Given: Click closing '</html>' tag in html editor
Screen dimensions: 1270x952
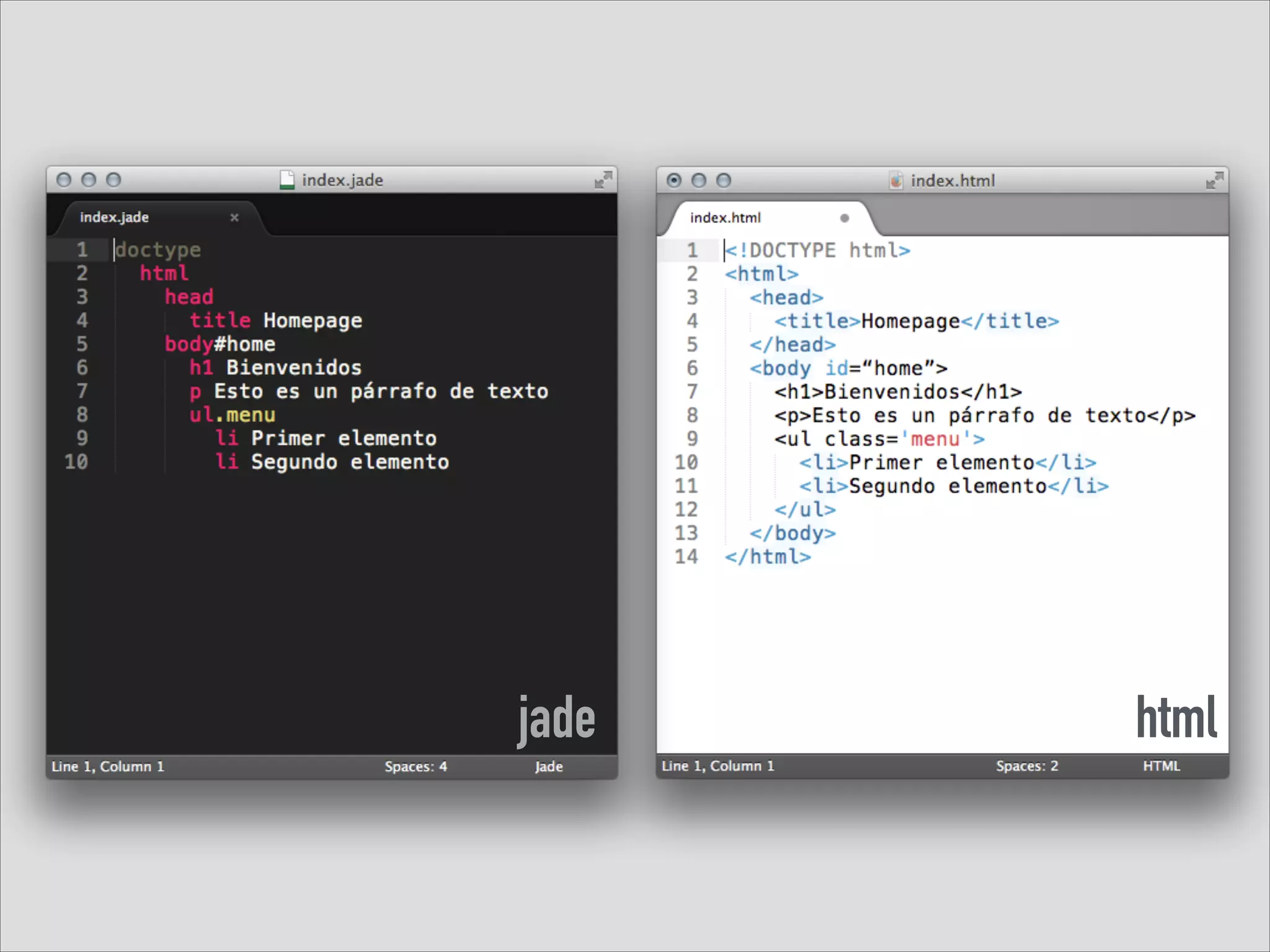Looking at the screenshot, I should 768,557.
